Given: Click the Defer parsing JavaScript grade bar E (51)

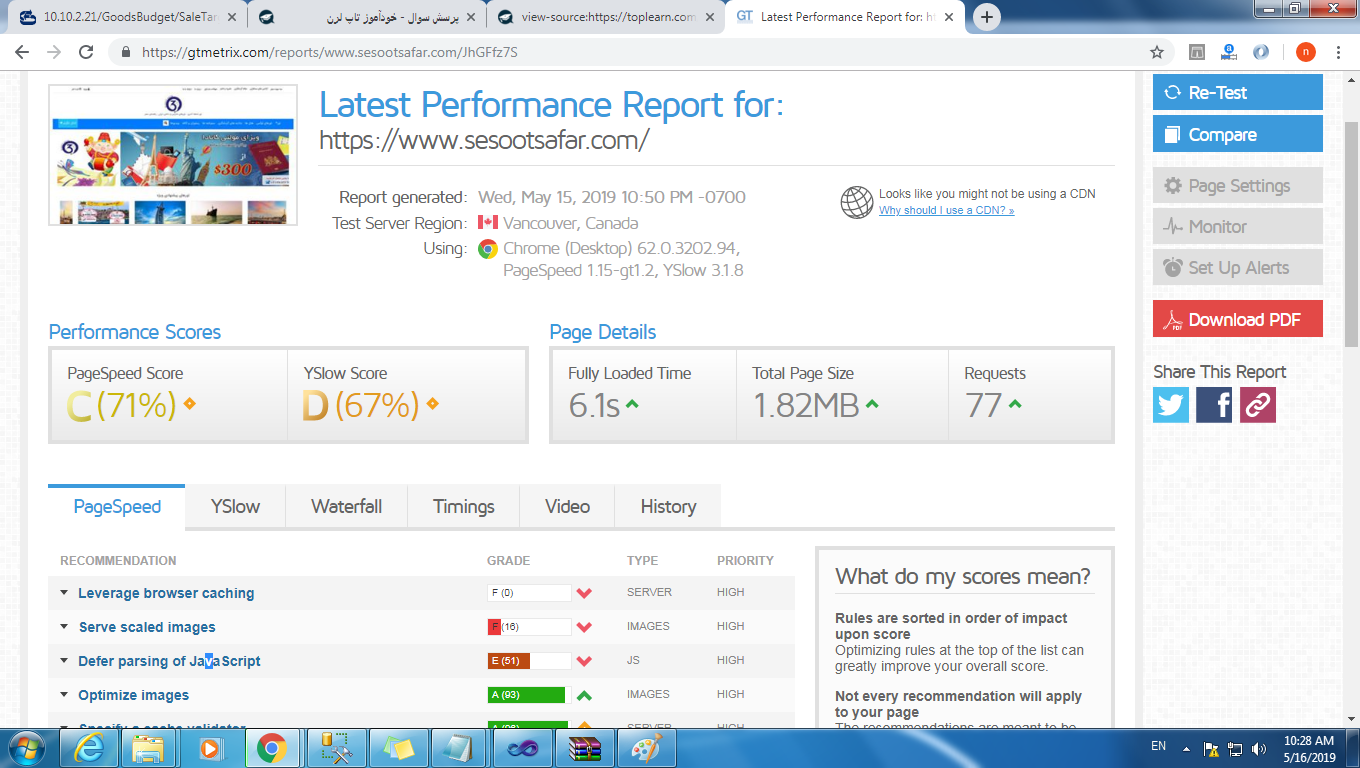Looking at the screenshot, I should point(529,661).
